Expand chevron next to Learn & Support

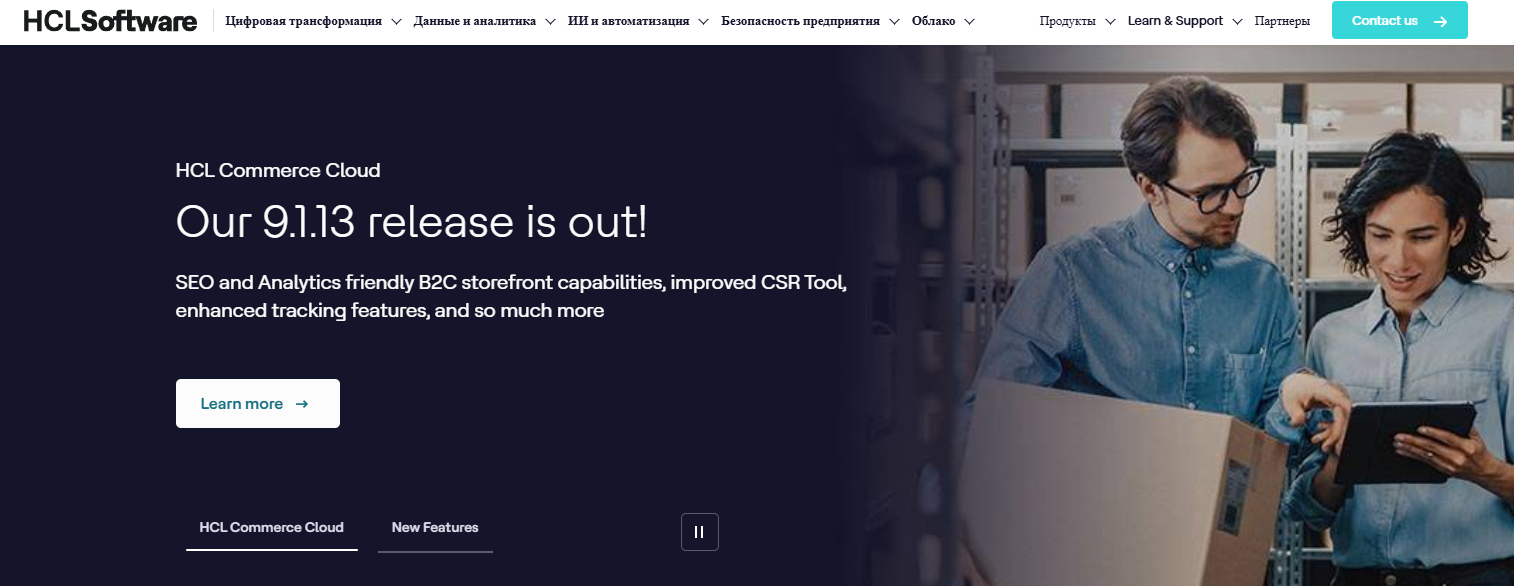pos(1238,21)
